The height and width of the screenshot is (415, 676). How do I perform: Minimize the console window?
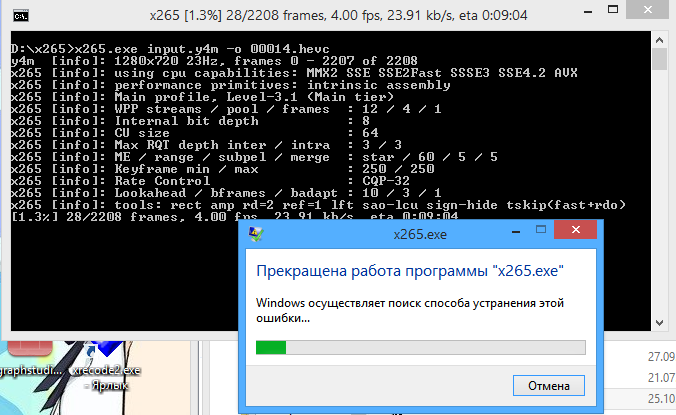(x=588, y=11)
